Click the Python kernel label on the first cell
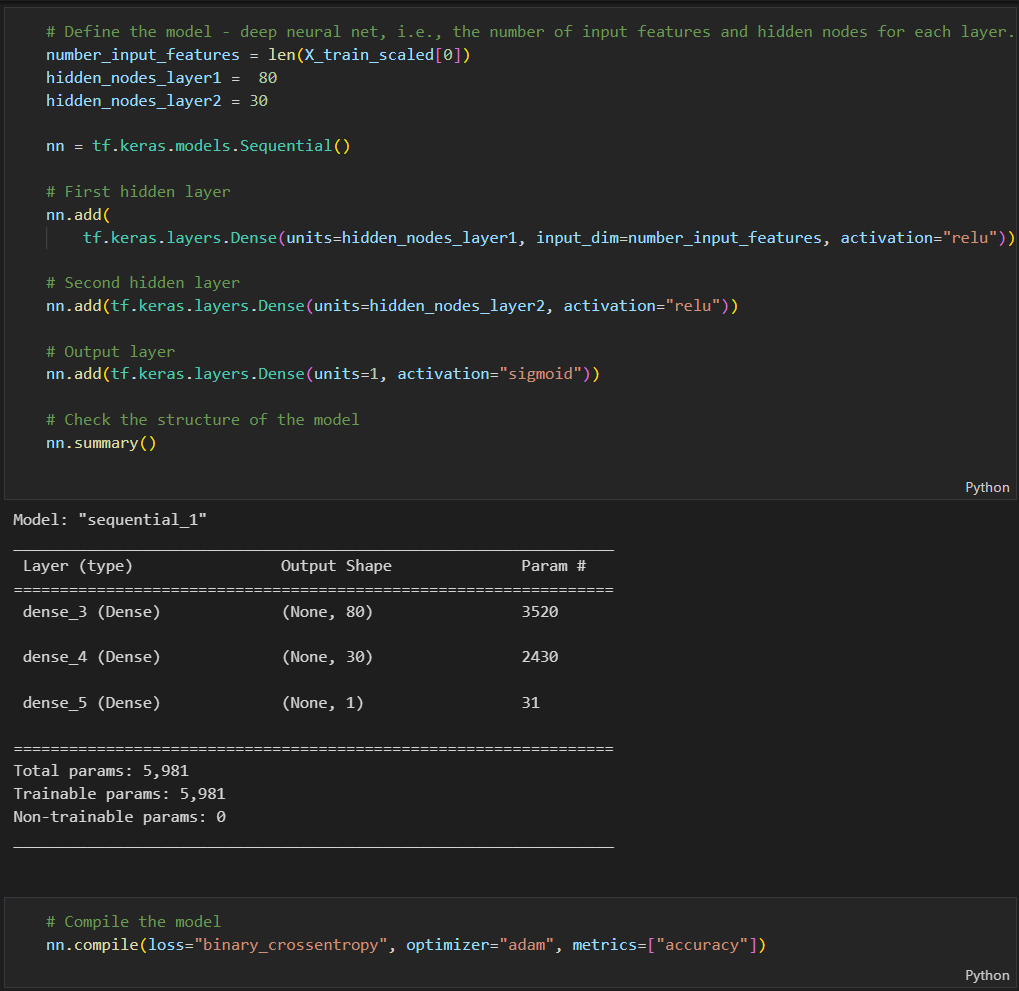Image resolution: width=1019 pixels, height=991 pixels. pos(987,487)
